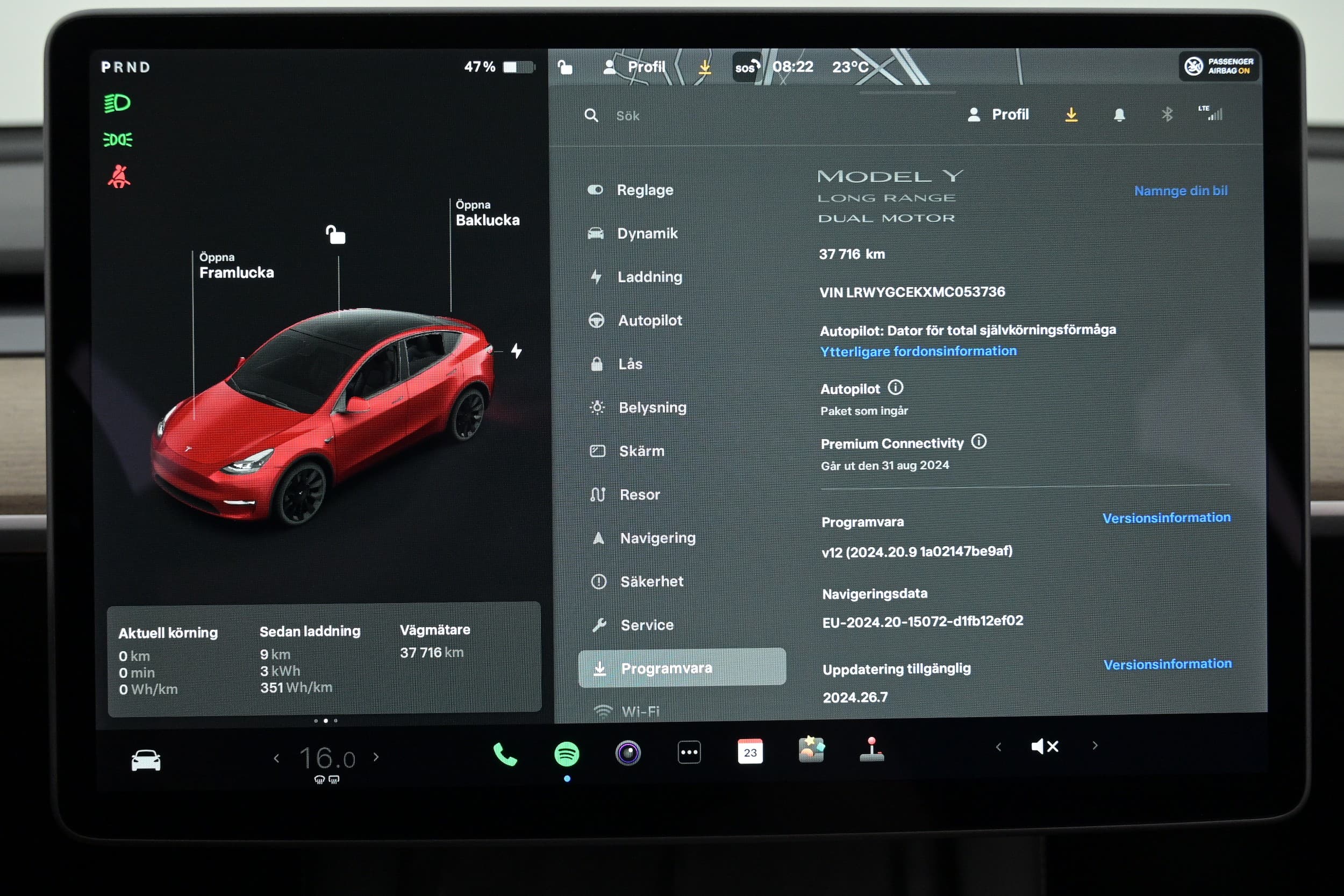Open Ytterligare fordonsinformation link

click(918, 351)
